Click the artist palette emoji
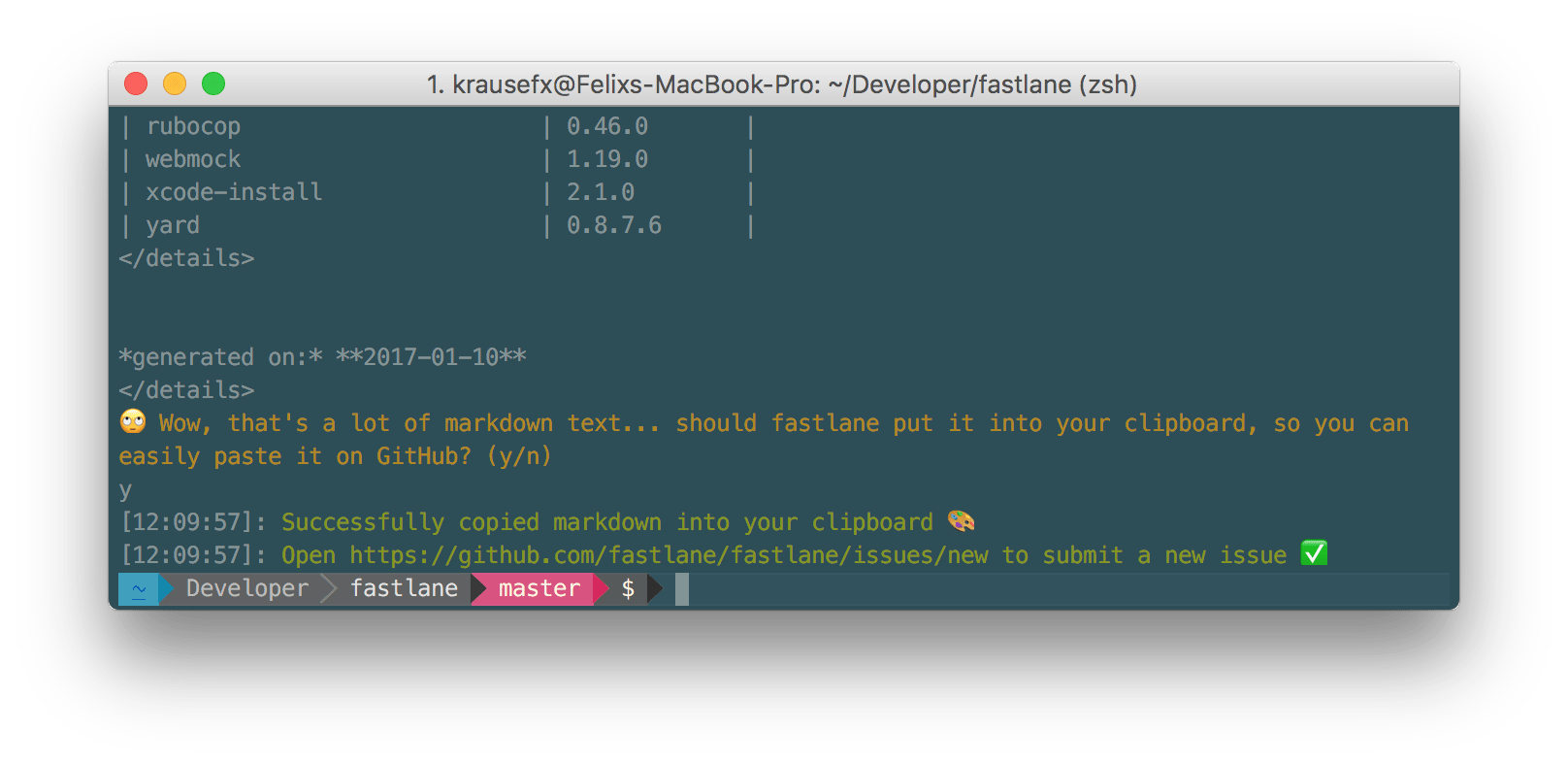This screenshot has height=765, width=1568. [961, 521]
